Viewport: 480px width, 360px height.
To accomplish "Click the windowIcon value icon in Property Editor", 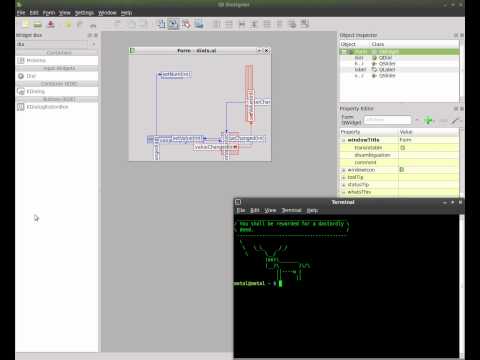I will pos(402,170).
